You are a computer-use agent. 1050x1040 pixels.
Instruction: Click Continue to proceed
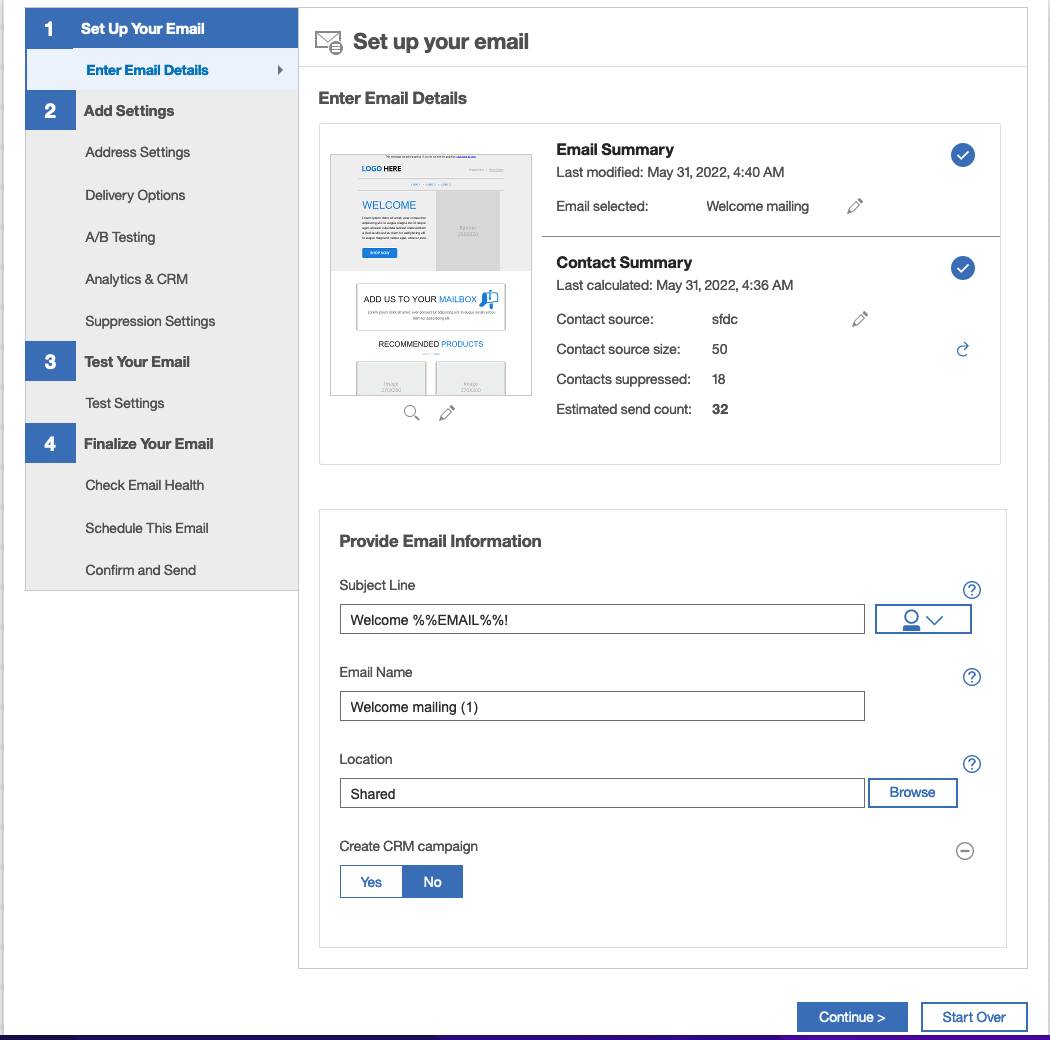pyautogui.click(x=852, y=1016)
